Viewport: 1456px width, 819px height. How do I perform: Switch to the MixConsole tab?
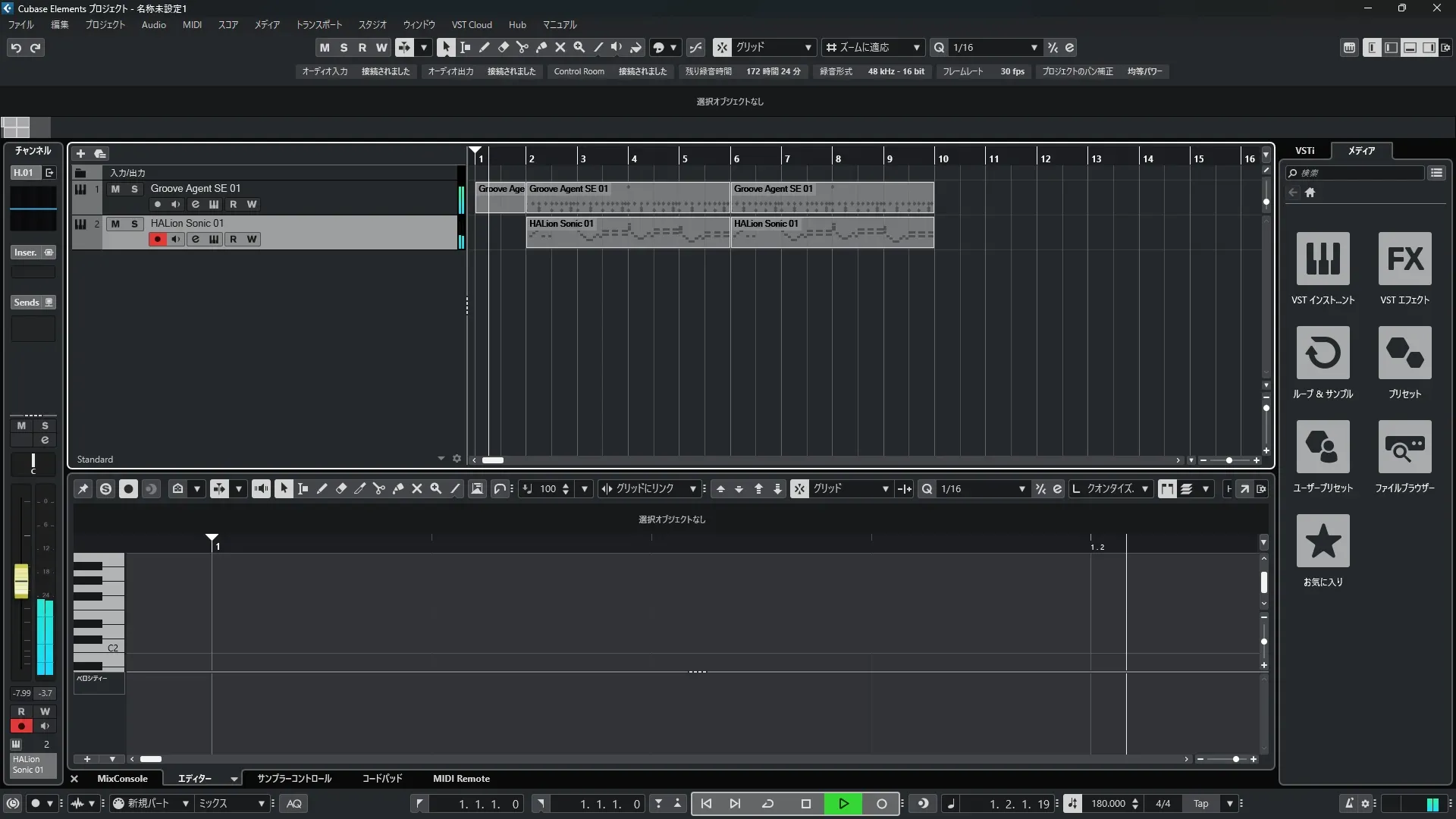point(122,779)
